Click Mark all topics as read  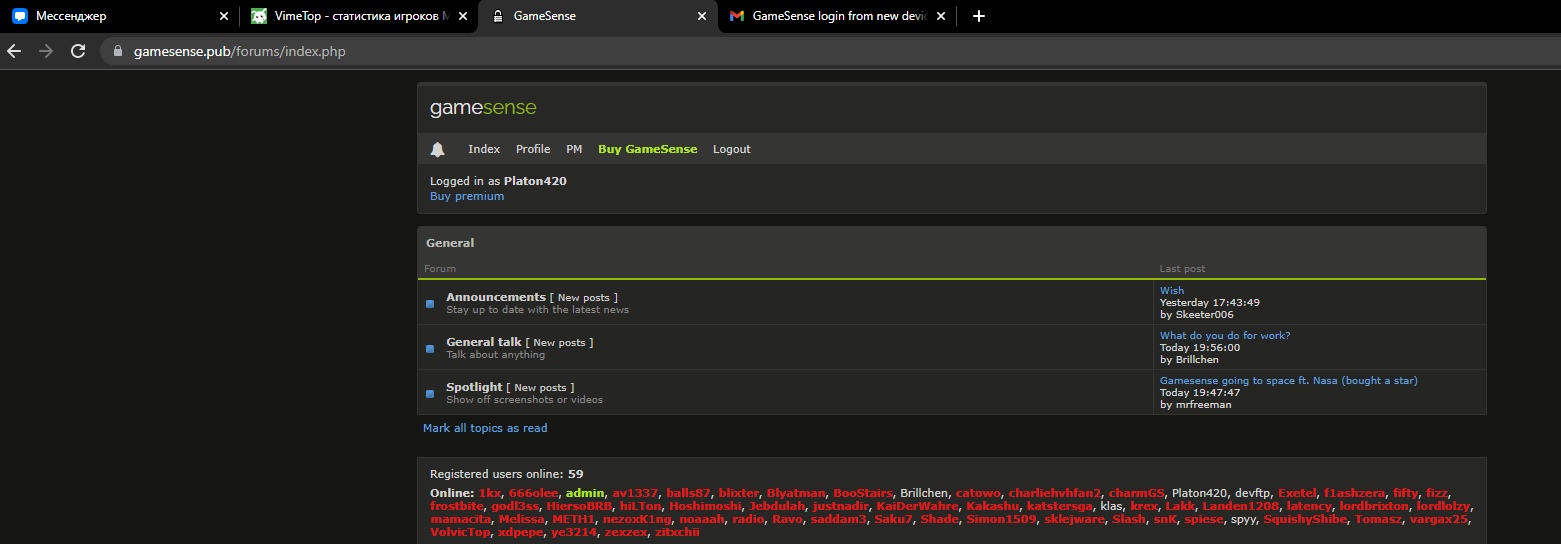pos(485,428)
